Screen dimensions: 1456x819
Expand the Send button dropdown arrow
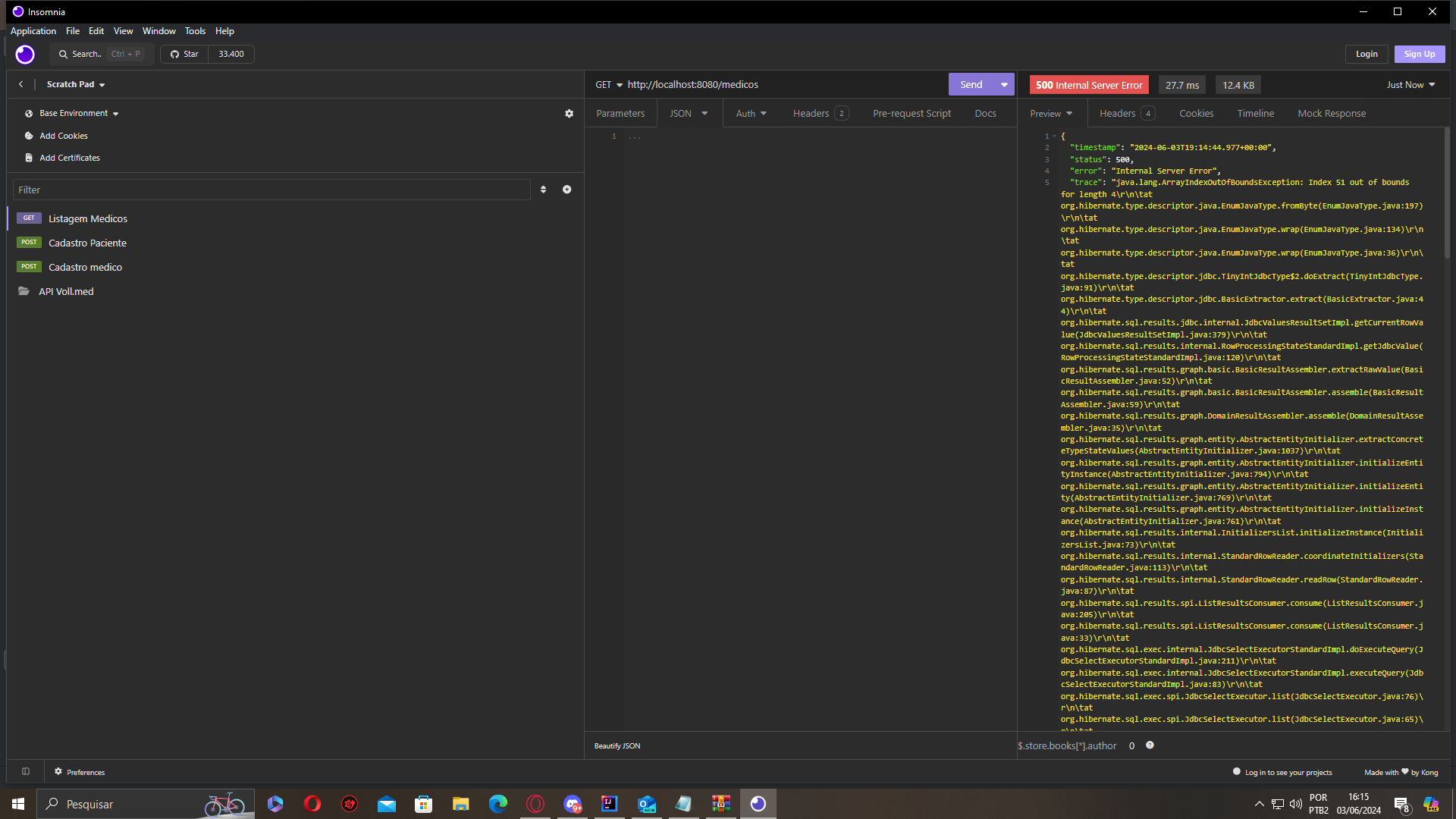click(x=1004, y=84)
